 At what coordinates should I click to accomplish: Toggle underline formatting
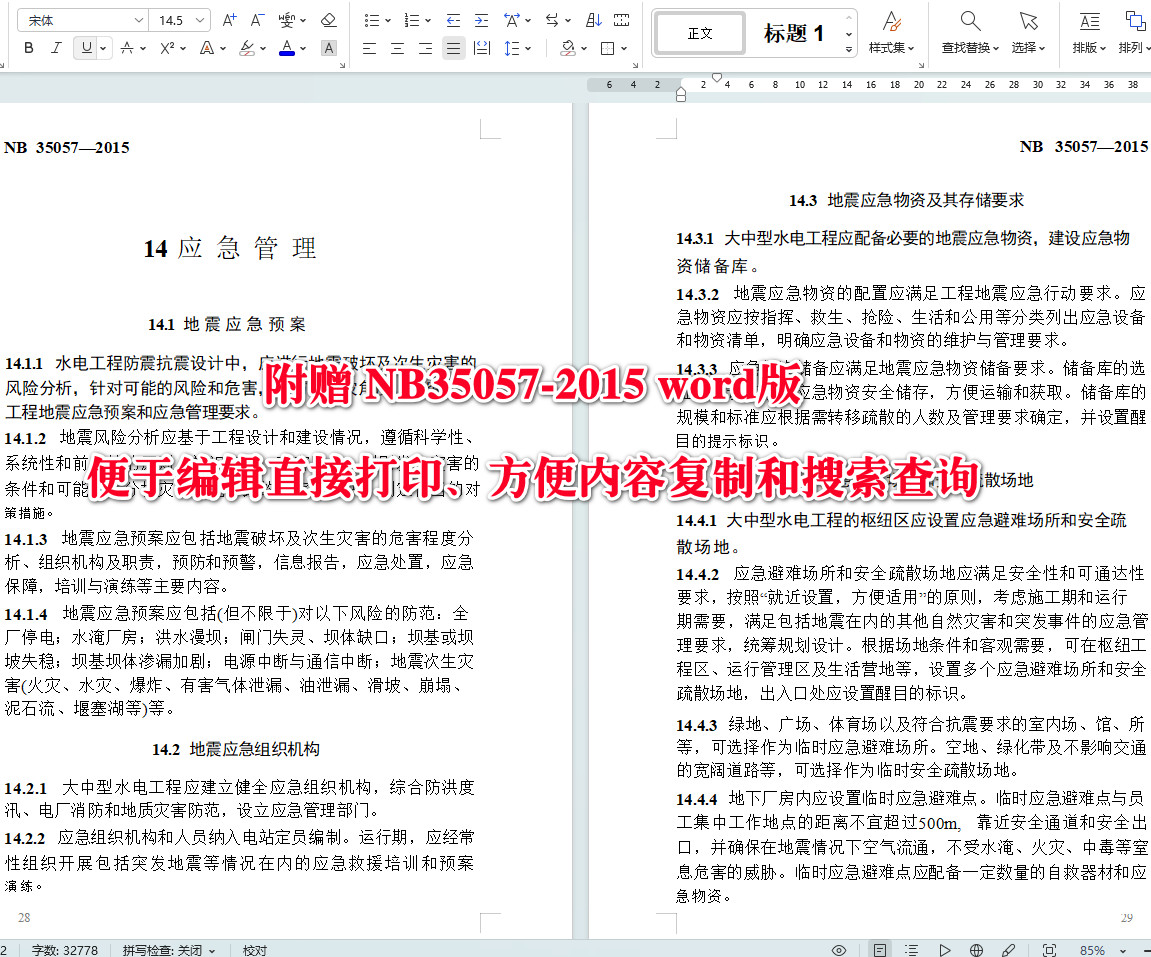[x=87, y=48]
